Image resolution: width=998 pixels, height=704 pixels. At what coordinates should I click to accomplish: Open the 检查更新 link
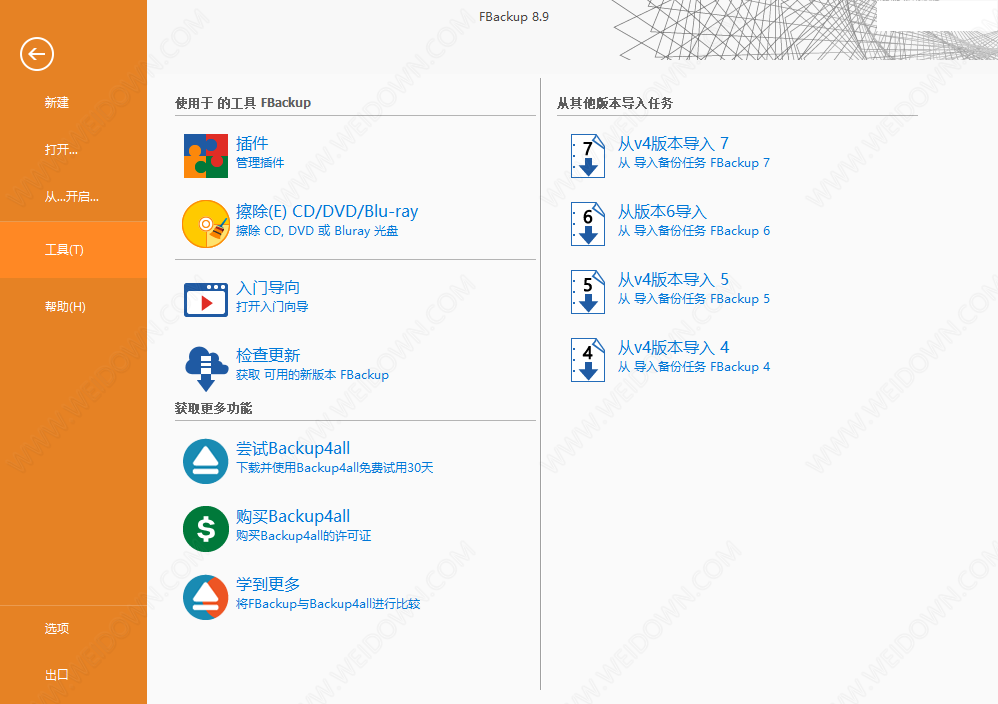267,355
